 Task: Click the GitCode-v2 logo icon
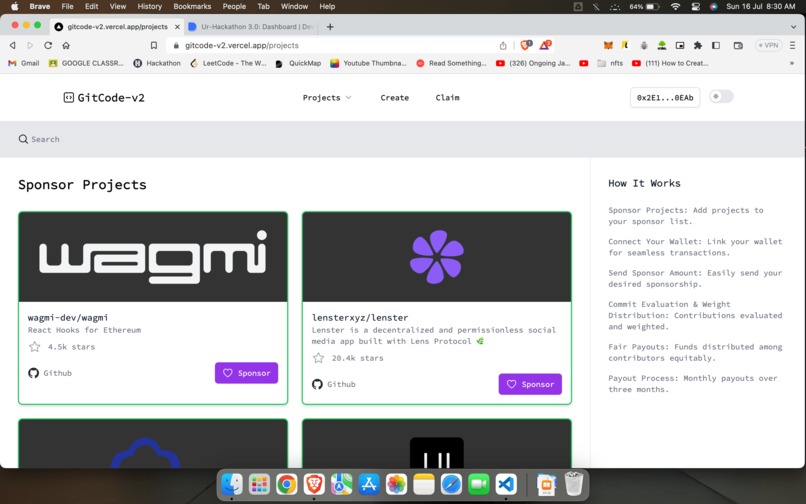tap(68, 98)
